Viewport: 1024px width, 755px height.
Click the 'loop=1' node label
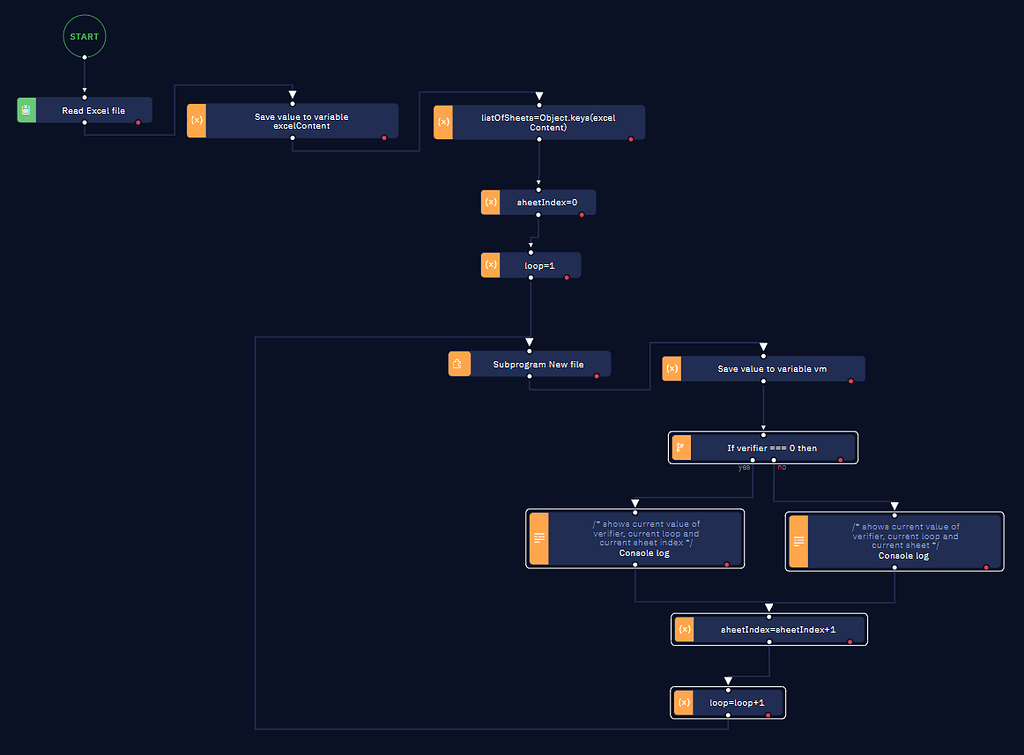[x=539, y=266]
